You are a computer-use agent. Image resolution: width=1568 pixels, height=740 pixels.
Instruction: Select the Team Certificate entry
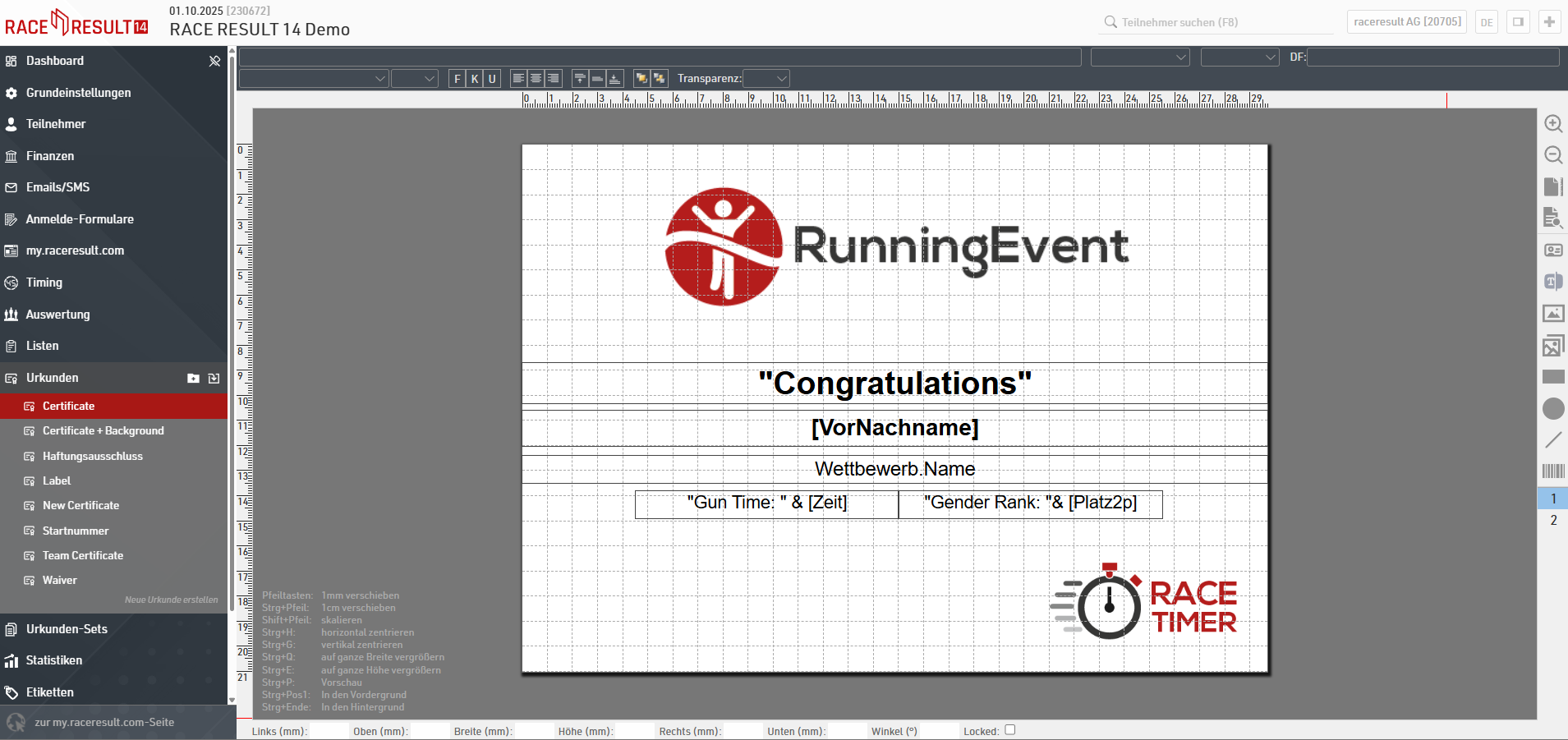[x=83, y=555]
